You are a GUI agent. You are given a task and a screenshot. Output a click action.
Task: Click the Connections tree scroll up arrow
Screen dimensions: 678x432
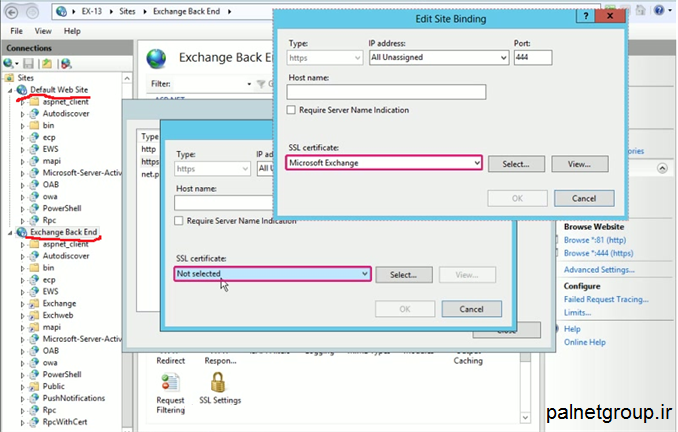(127, 78)
